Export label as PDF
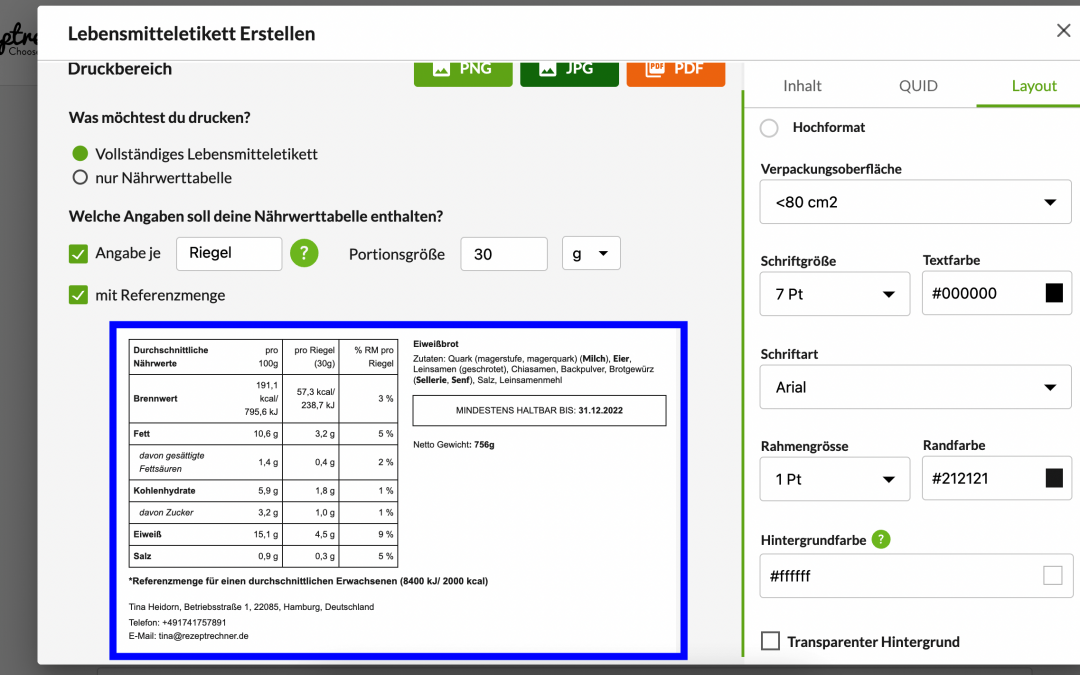 676,74
